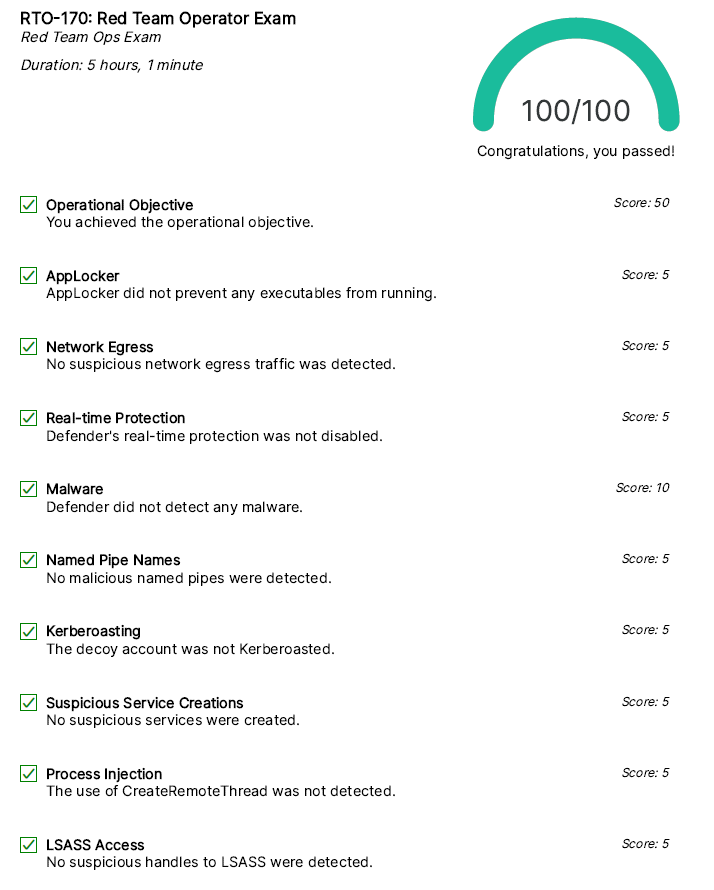Click the Operational Objective Score: 50 label
This screenshot has width=714, height=890.
pos(641,203)
